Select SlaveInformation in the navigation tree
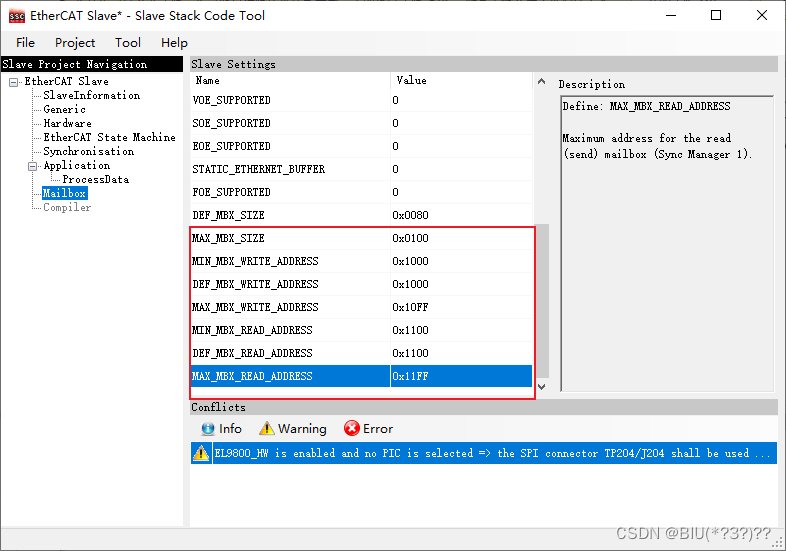786x551 pixels. (x=92, y=95)
